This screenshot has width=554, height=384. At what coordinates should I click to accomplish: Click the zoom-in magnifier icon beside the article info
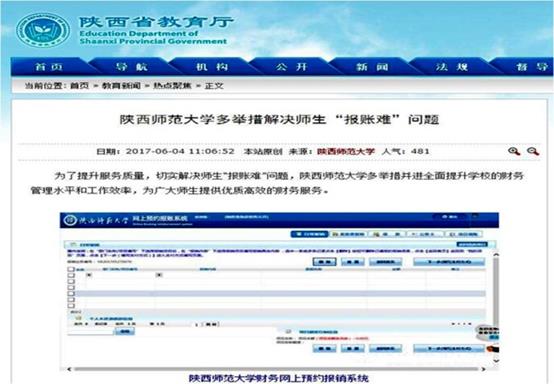[514, 152]
